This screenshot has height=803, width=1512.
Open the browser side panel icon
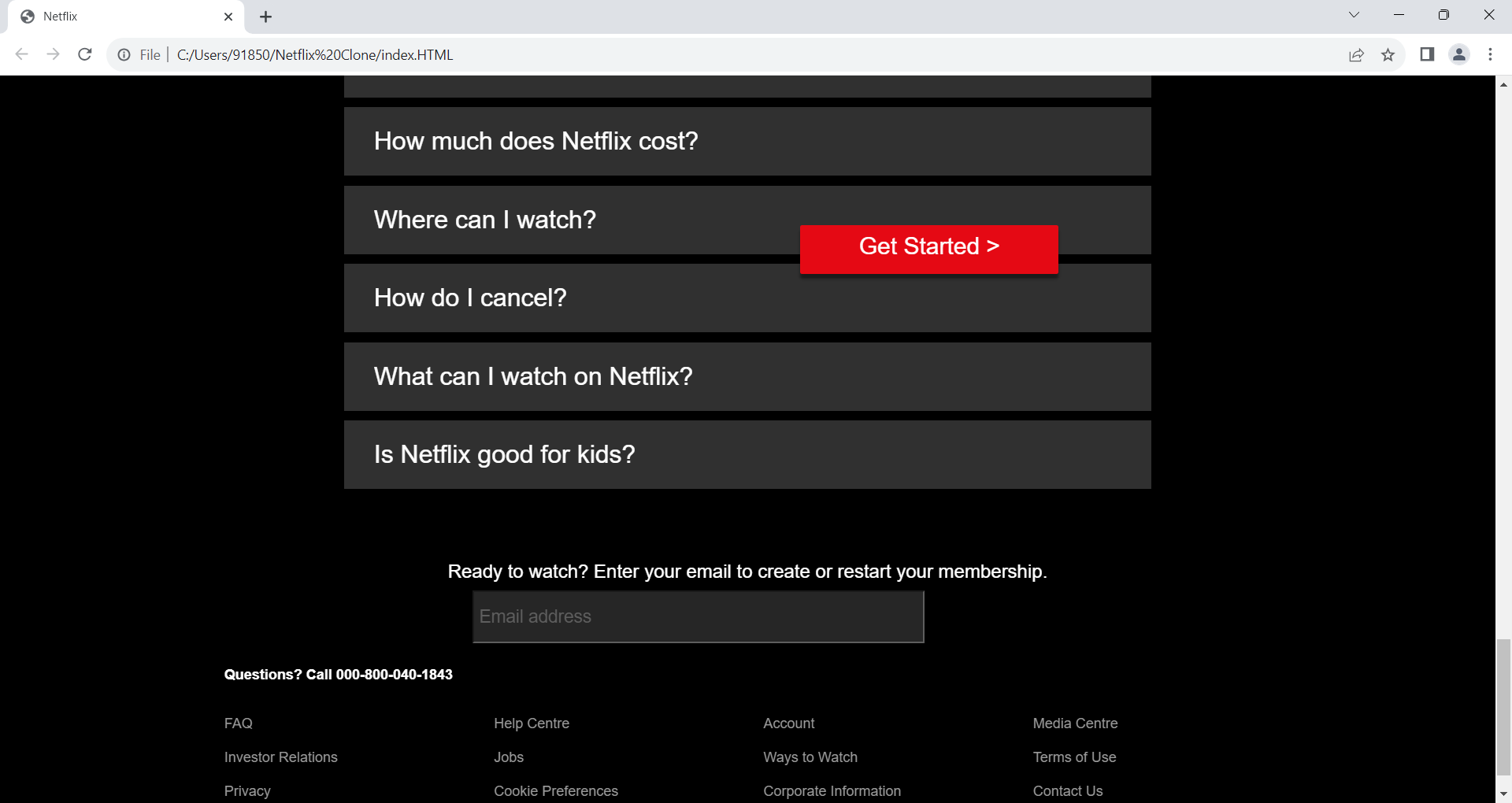point(1426,54)
